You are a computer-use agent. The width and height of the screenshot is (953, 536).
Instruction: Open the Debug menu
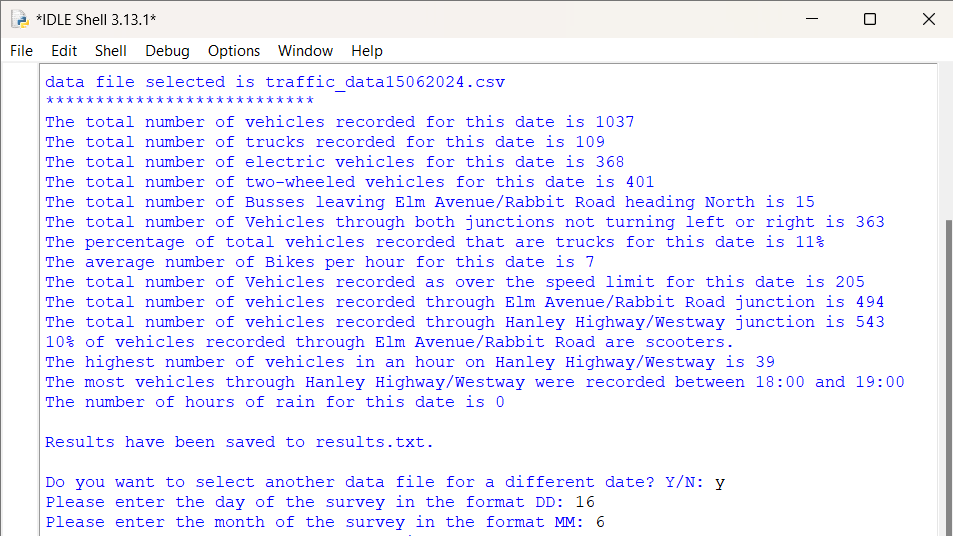coord(167,51)
